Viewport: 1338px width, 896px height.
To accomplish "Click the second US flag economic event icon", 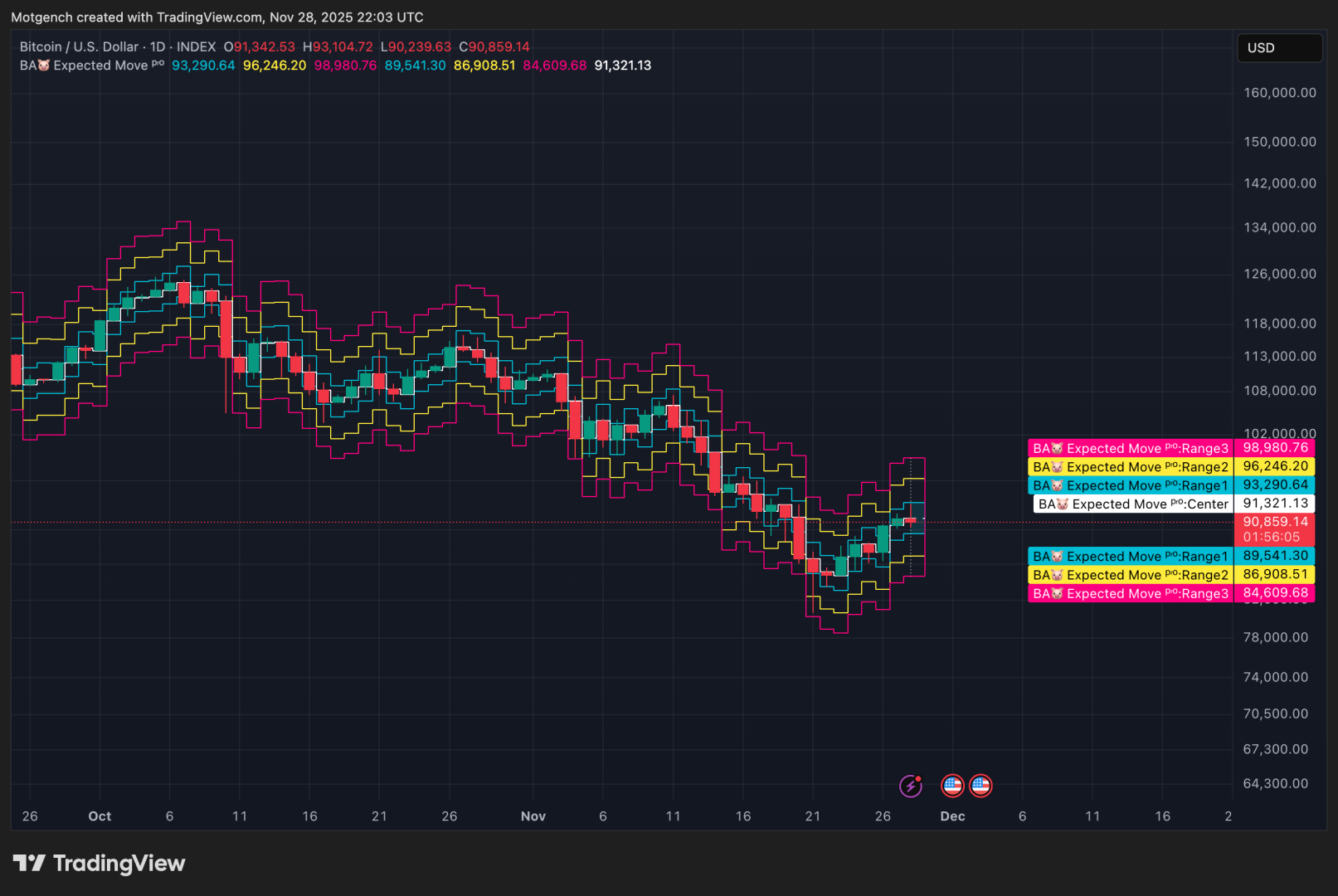I will 981,786.
